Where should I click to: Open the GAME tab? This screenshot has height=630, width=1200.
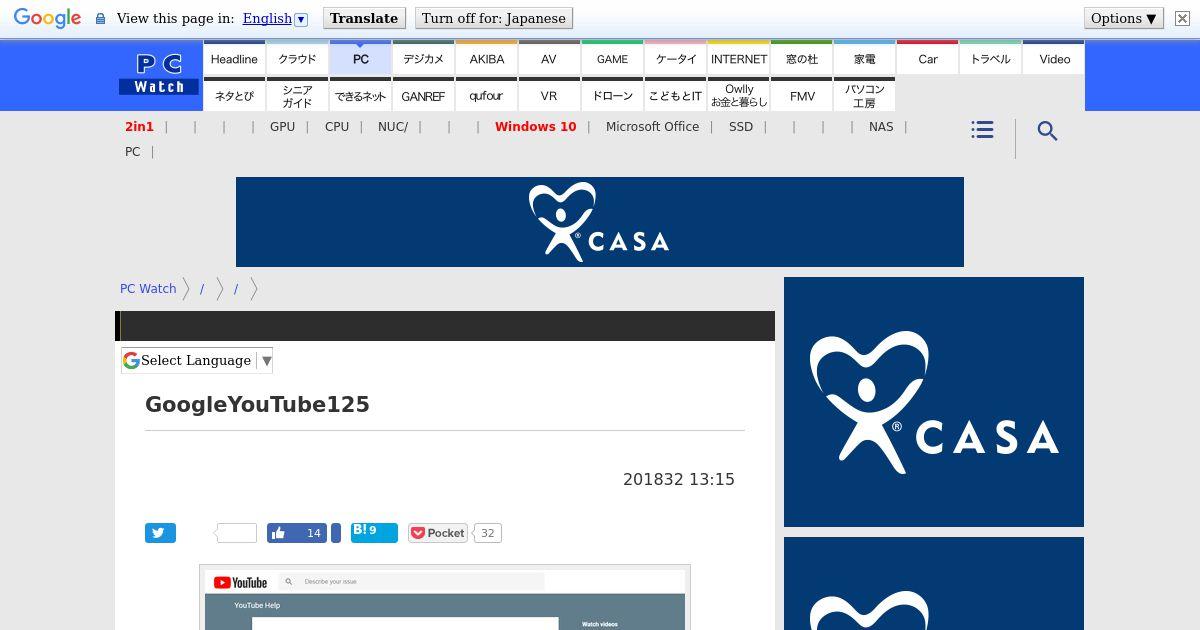pos(612,58)
